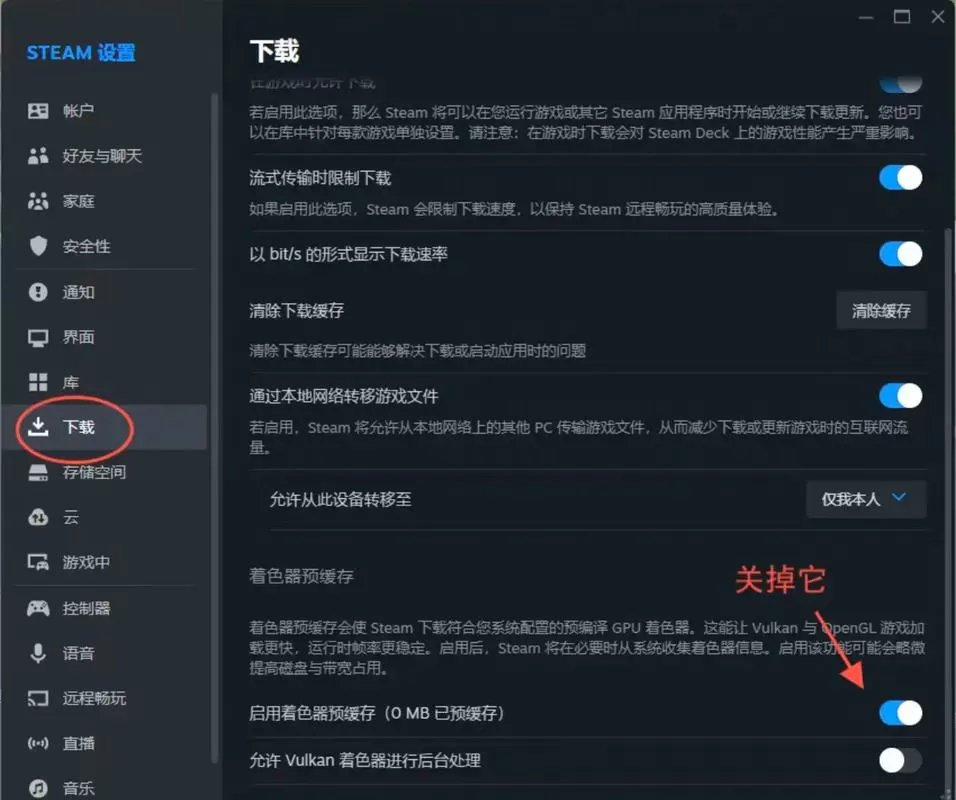Image resolution: width=956 pixels, height=800 pixels.
Task: Click the main content scrollbar on right
Action: (947, 512)
